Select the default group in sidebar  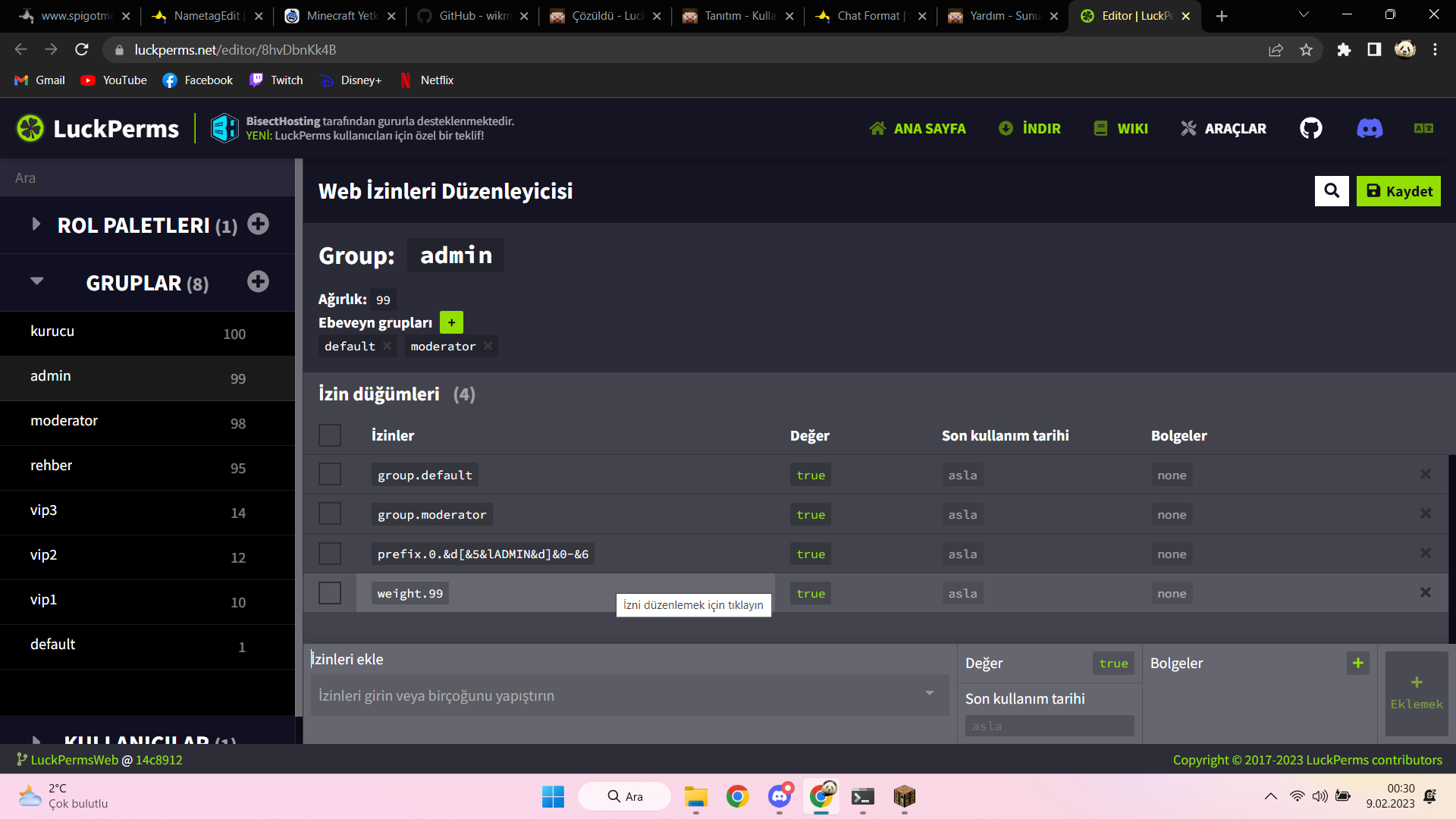(147, 646)
